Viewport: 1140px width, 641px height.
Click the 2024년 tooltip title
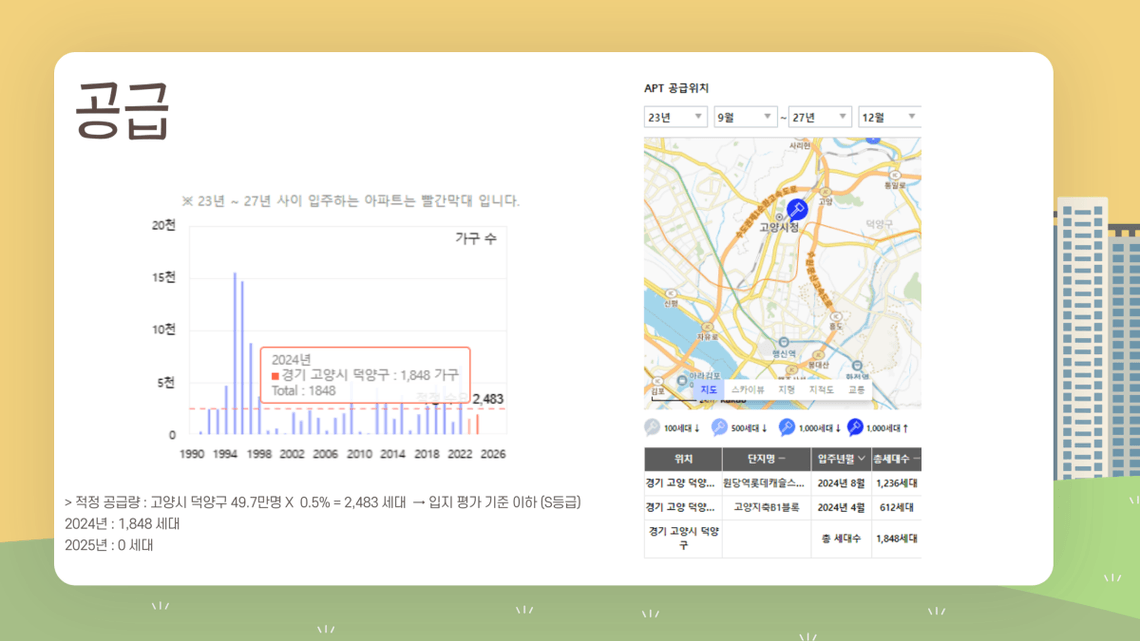click(x=291, y=360)
